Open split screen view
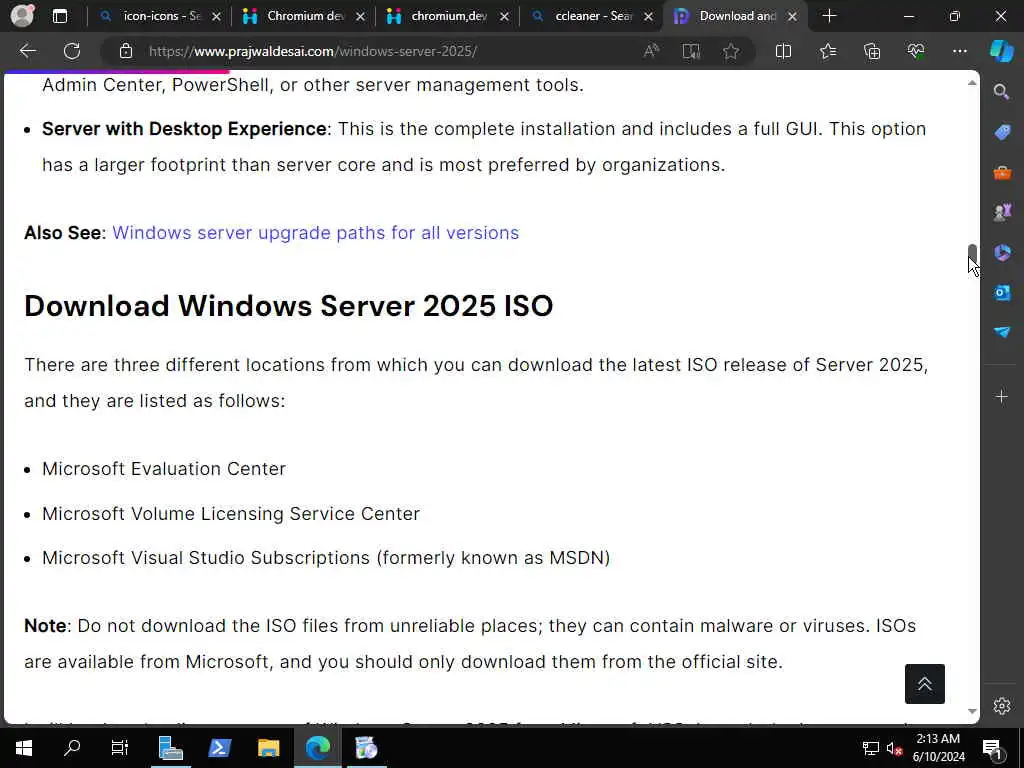Screen dimensions: 1024x768 click(x=783, y=51)
